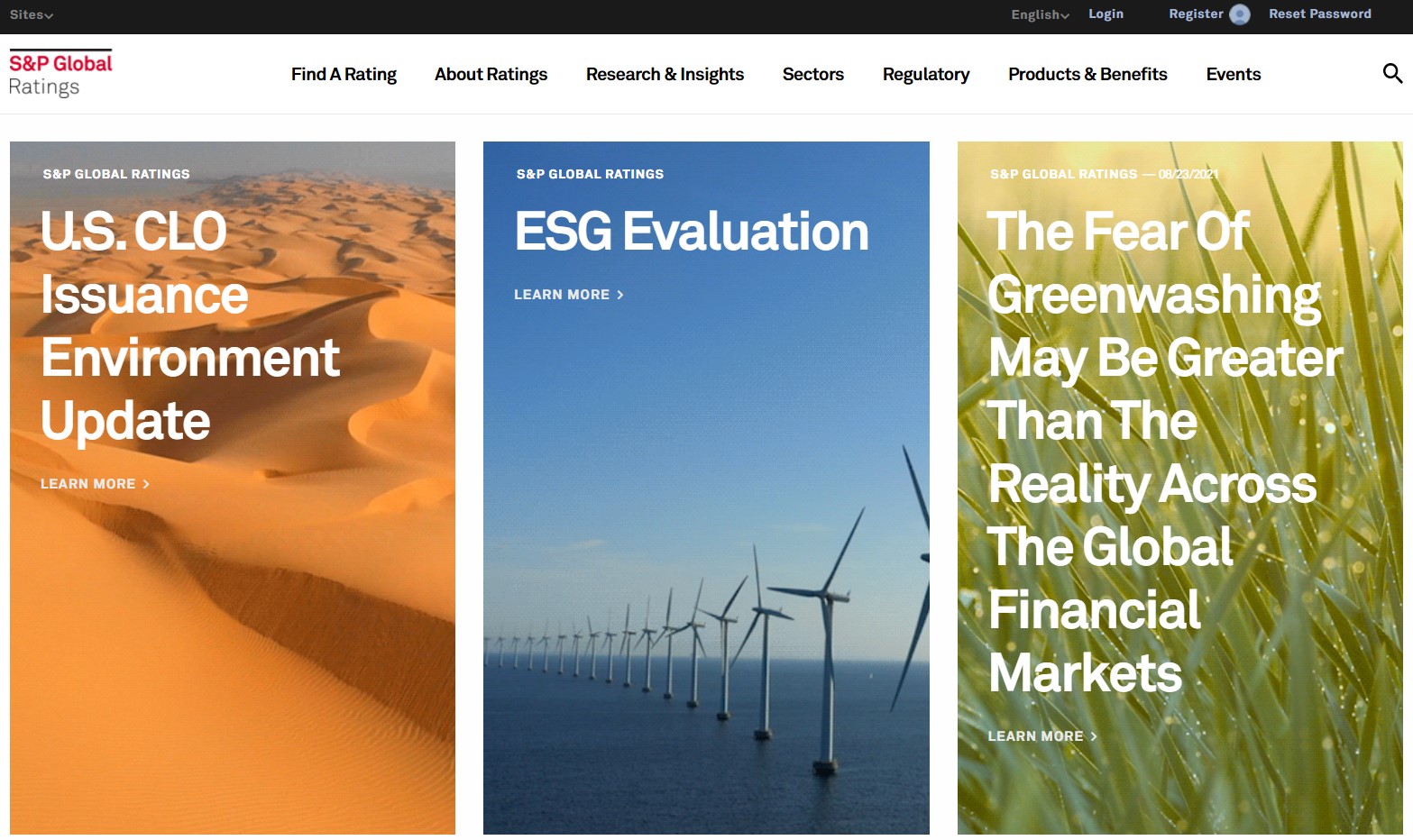
Task: Open the ESG Evaluation headline
Action: tap(692, 232)
